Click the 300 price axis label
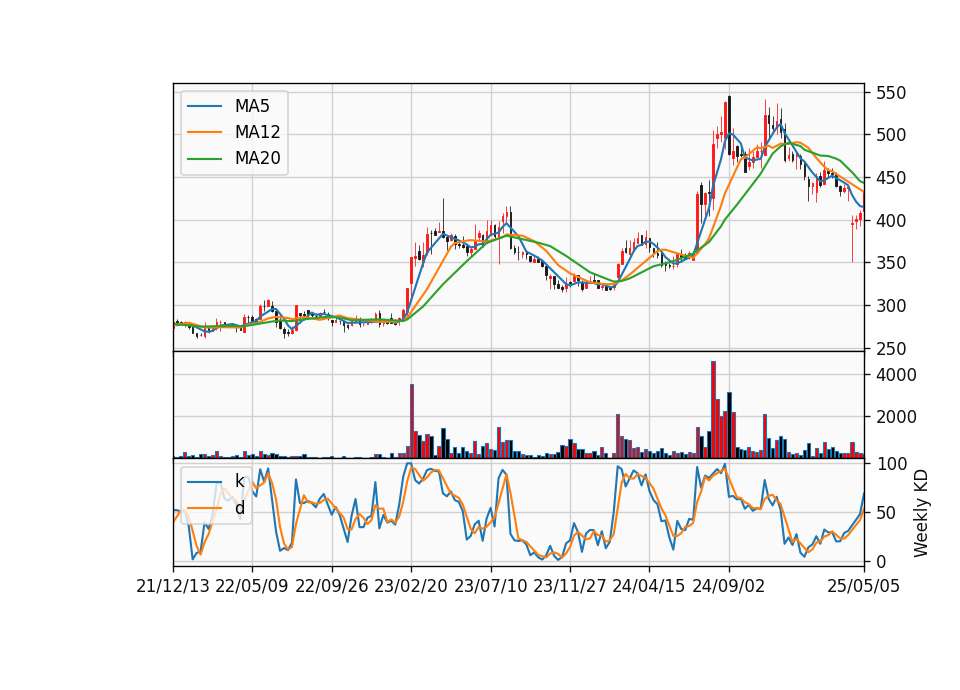The height and width of the screenshot is (690, 960). [891, 306]
